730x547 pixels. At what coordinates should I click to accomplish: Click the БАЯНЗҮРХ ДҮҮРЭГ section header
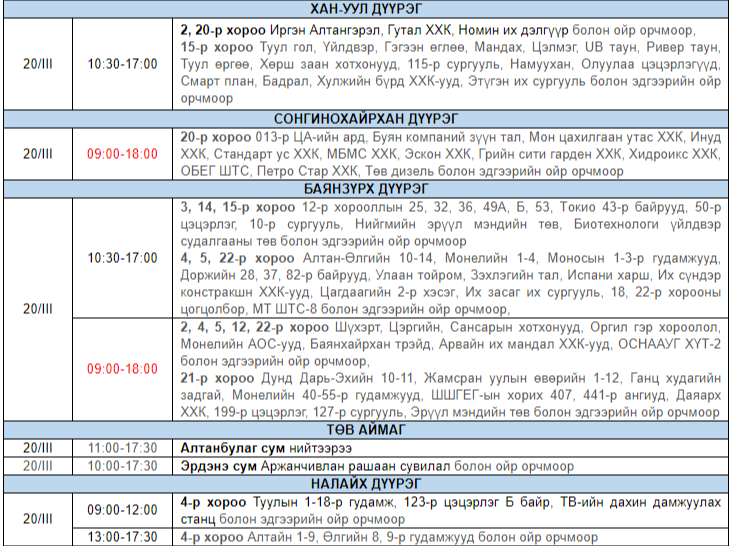[364, 188]
